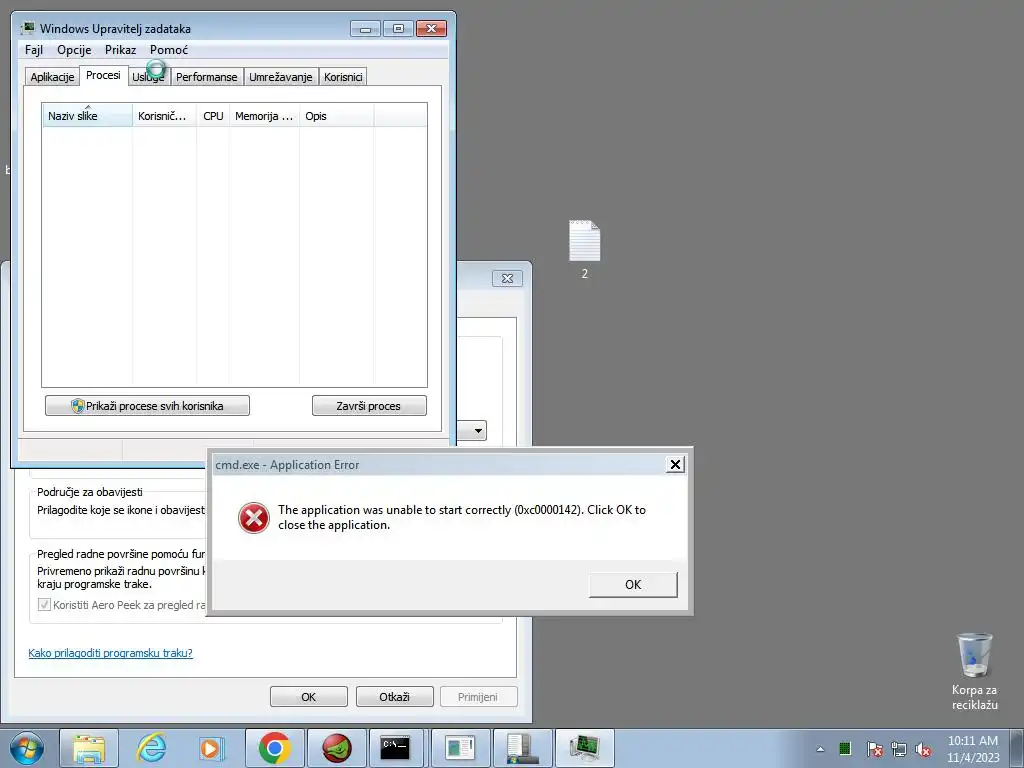The height and width of the screenshot is (768, 1024).
Task: Select the Korpa za reciklažu recycle bin
Action: 974,671
